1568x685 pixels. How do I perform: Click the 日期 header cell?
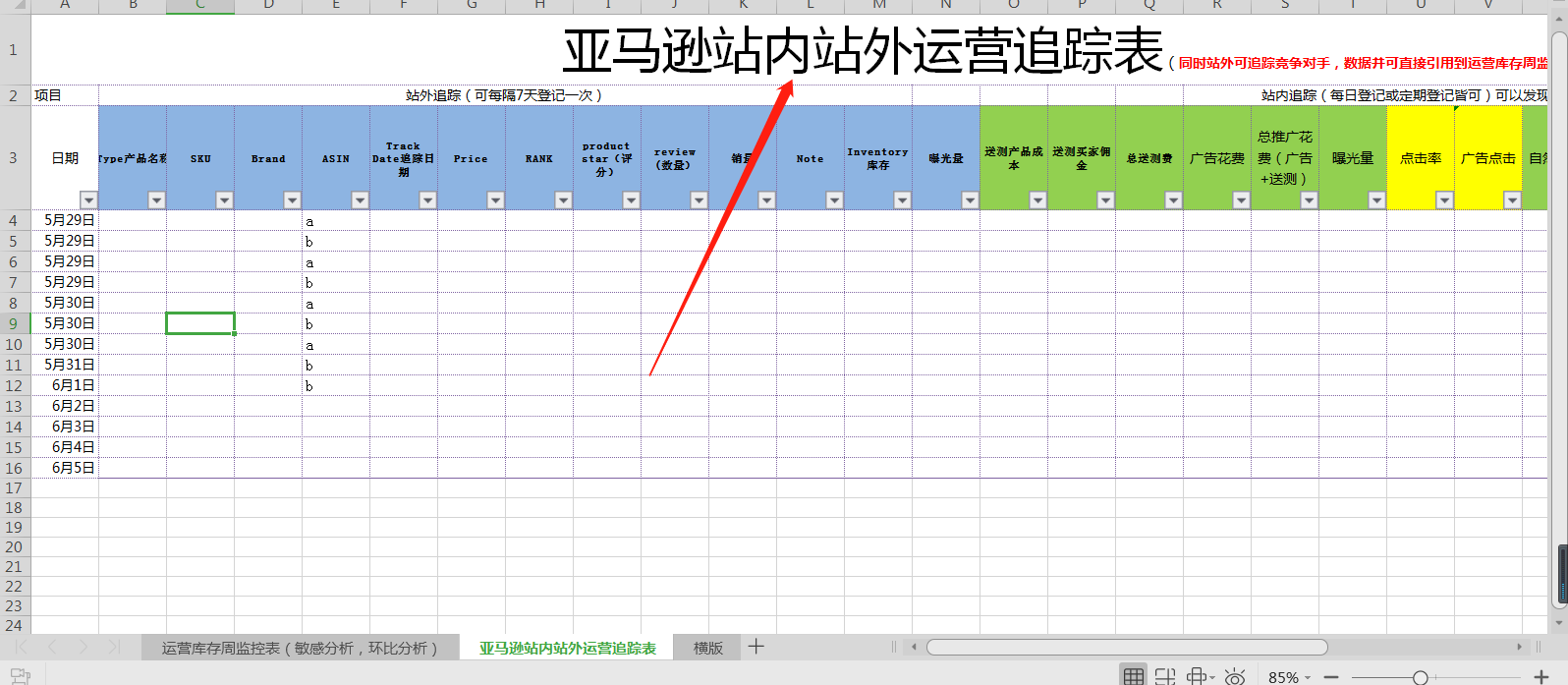(x=65, y=157)
